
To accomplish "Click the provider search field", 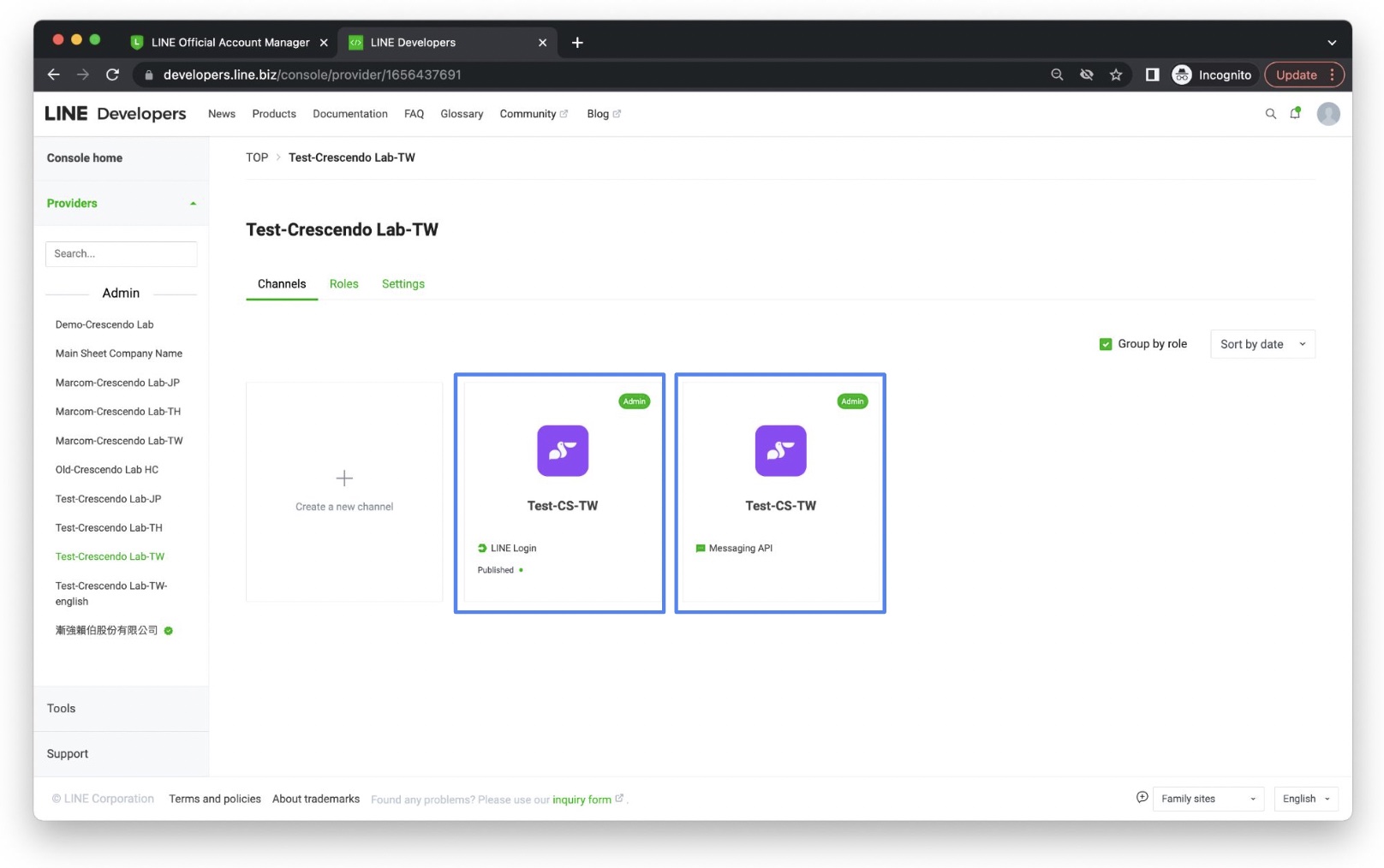I will pos(121,253).
